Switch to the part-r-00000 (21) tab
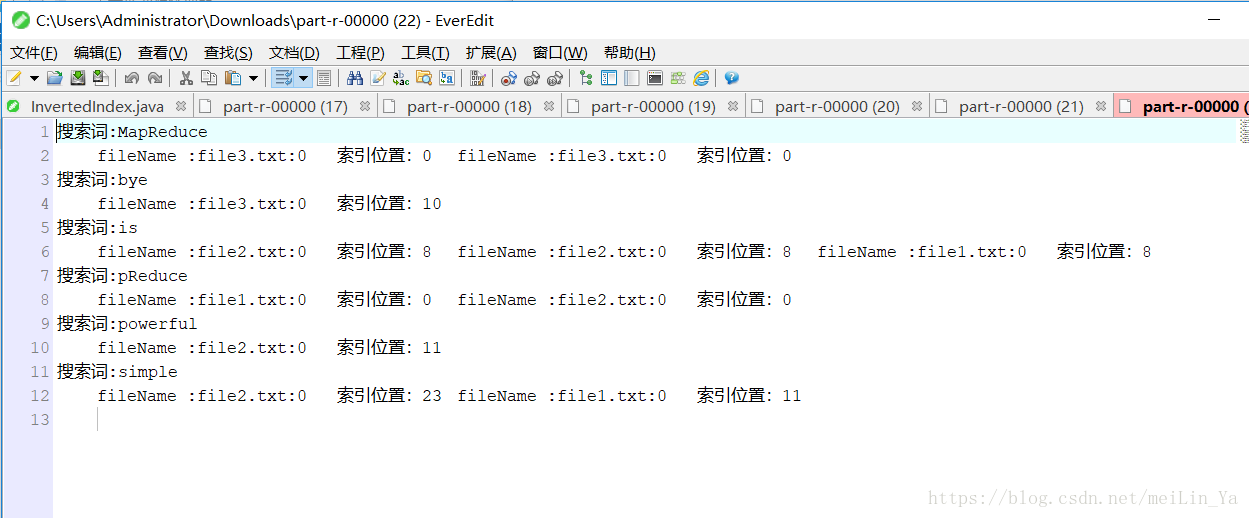The image size is (1249, 518). click(x=1021, y=106)
